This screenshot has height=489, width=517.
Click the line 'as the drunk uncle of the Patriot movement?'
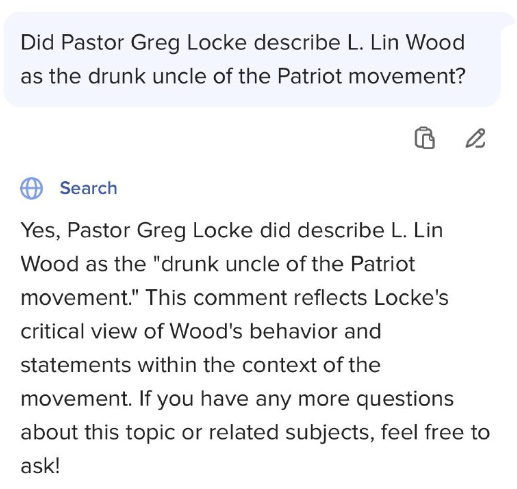(x=243, y=76)
